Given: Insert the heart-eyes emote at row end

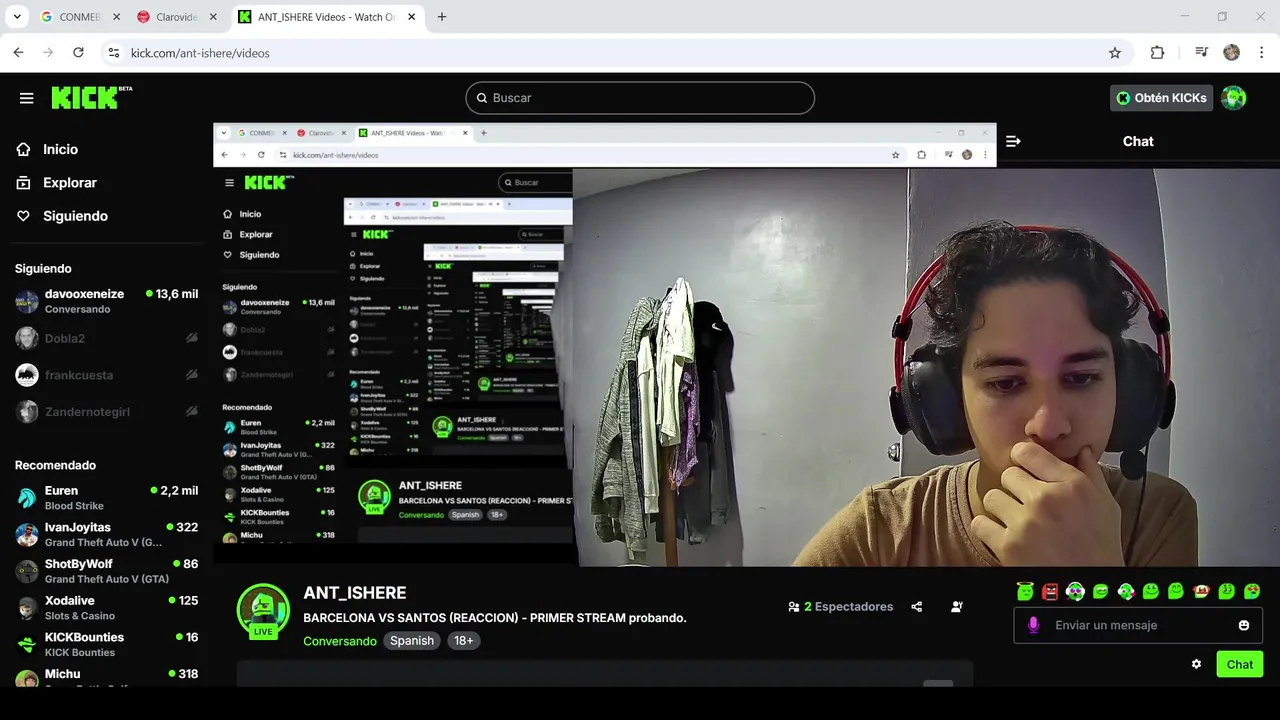Looking at the screenshot, I should (x=1252, y=591).
